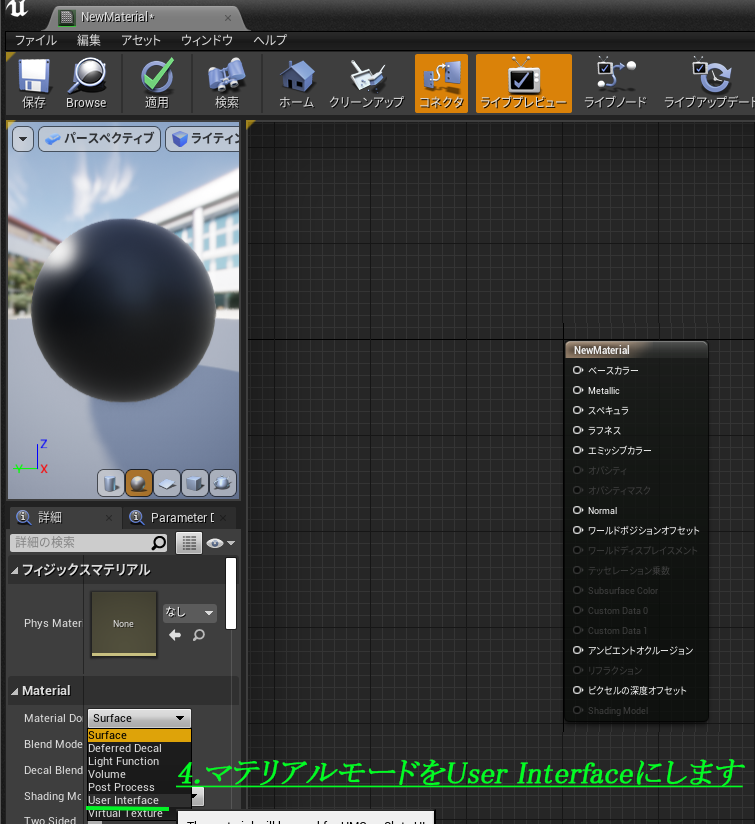The height and width of the screenshot is (824, 755).
Task: Select Post Process domain option
Action: (139, 787)
